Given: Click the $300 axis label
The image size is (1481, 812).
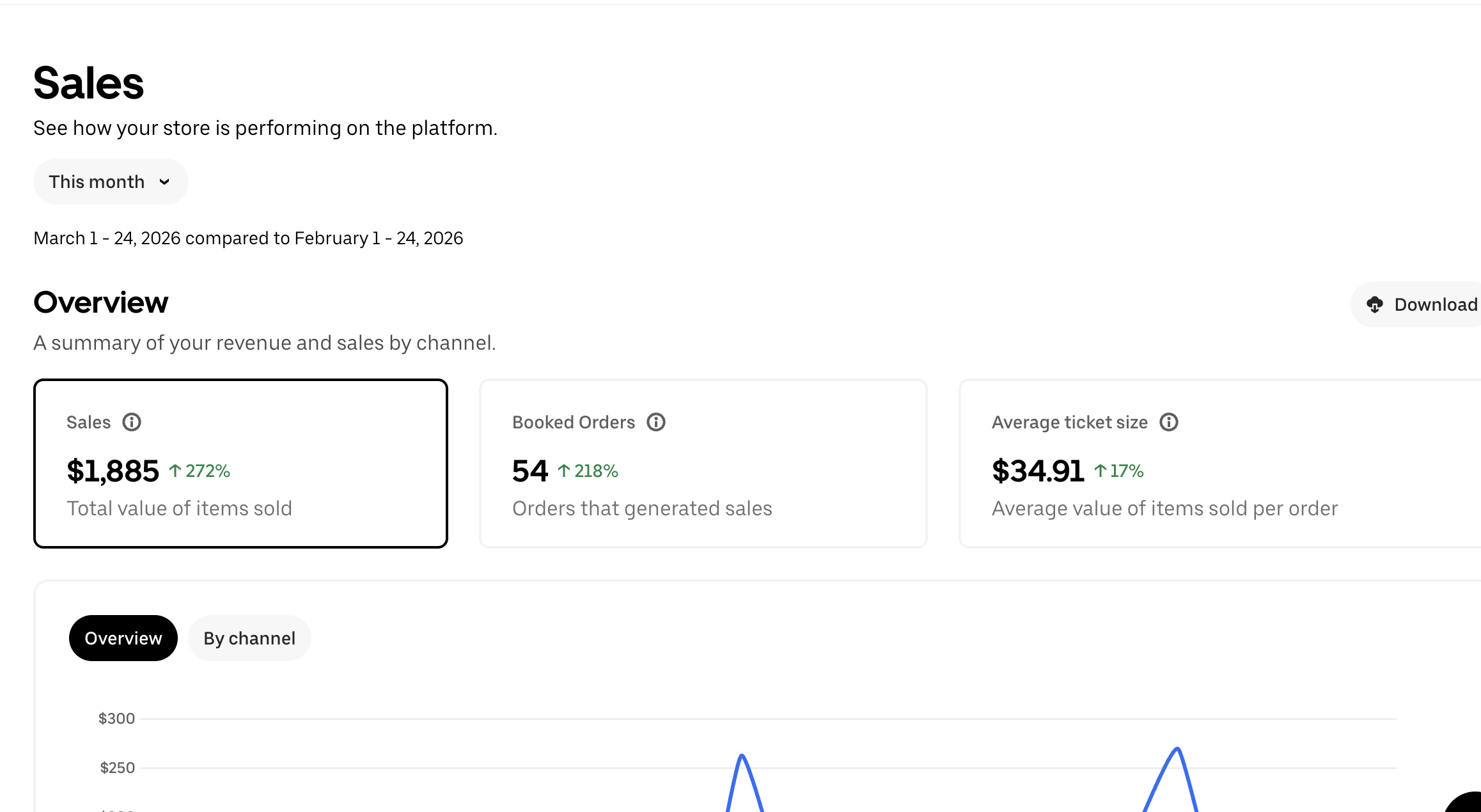Looking at the screenshot, I should coord(116,719).
